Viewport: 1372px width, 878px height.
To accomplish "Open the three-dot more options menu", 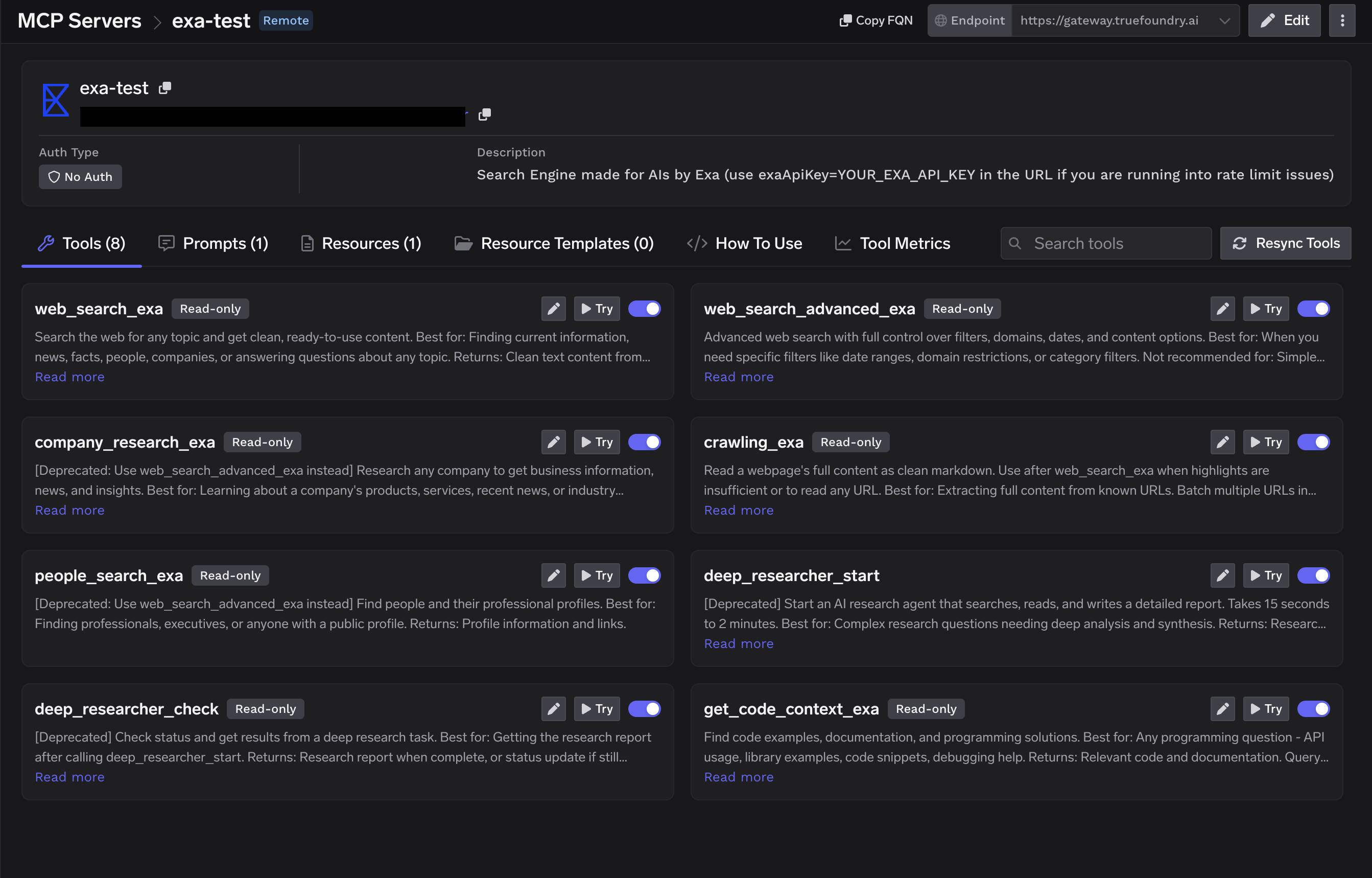I will click(1342, 20).
